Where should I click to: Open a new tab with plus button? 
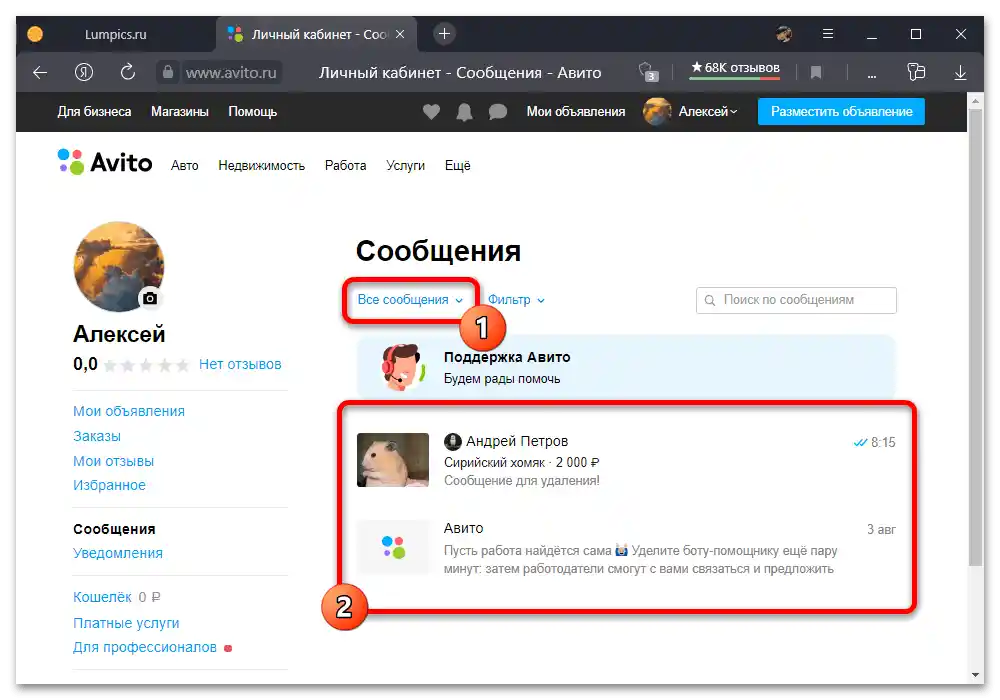[x=445, y=34]
